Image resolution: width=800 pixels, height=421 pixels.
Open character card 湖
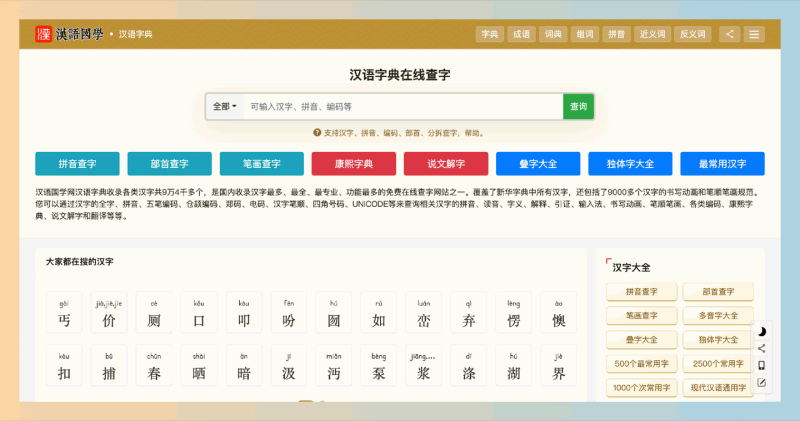pyautogui.click(x=514, y=365)
